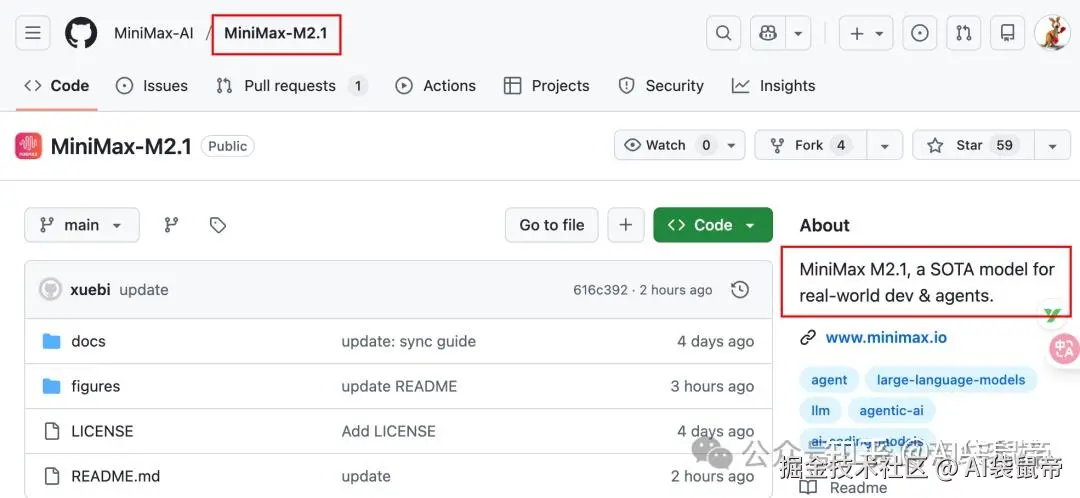Image resolution: width=1080 pixels, height=498 pixels.
Task: Star the MiniMax-M2.1 repository
Action: [973, 145]
